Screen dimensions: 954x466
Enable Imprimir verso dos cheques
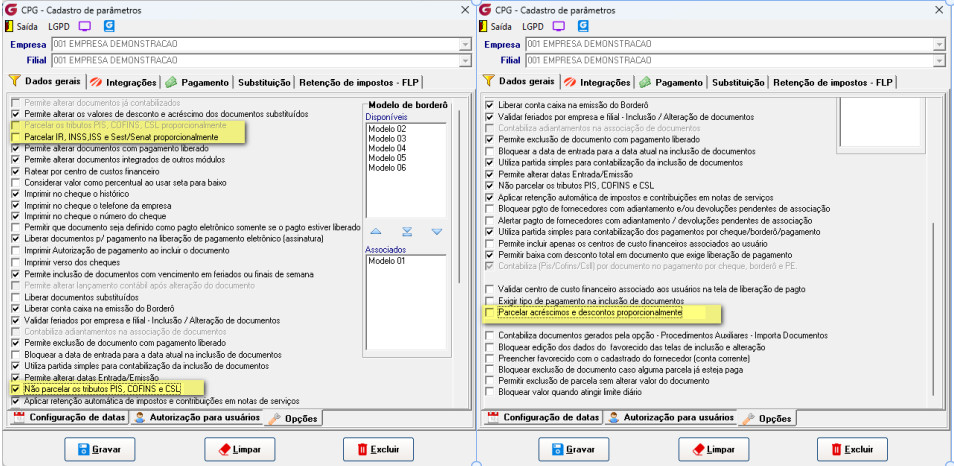(16, 263)
